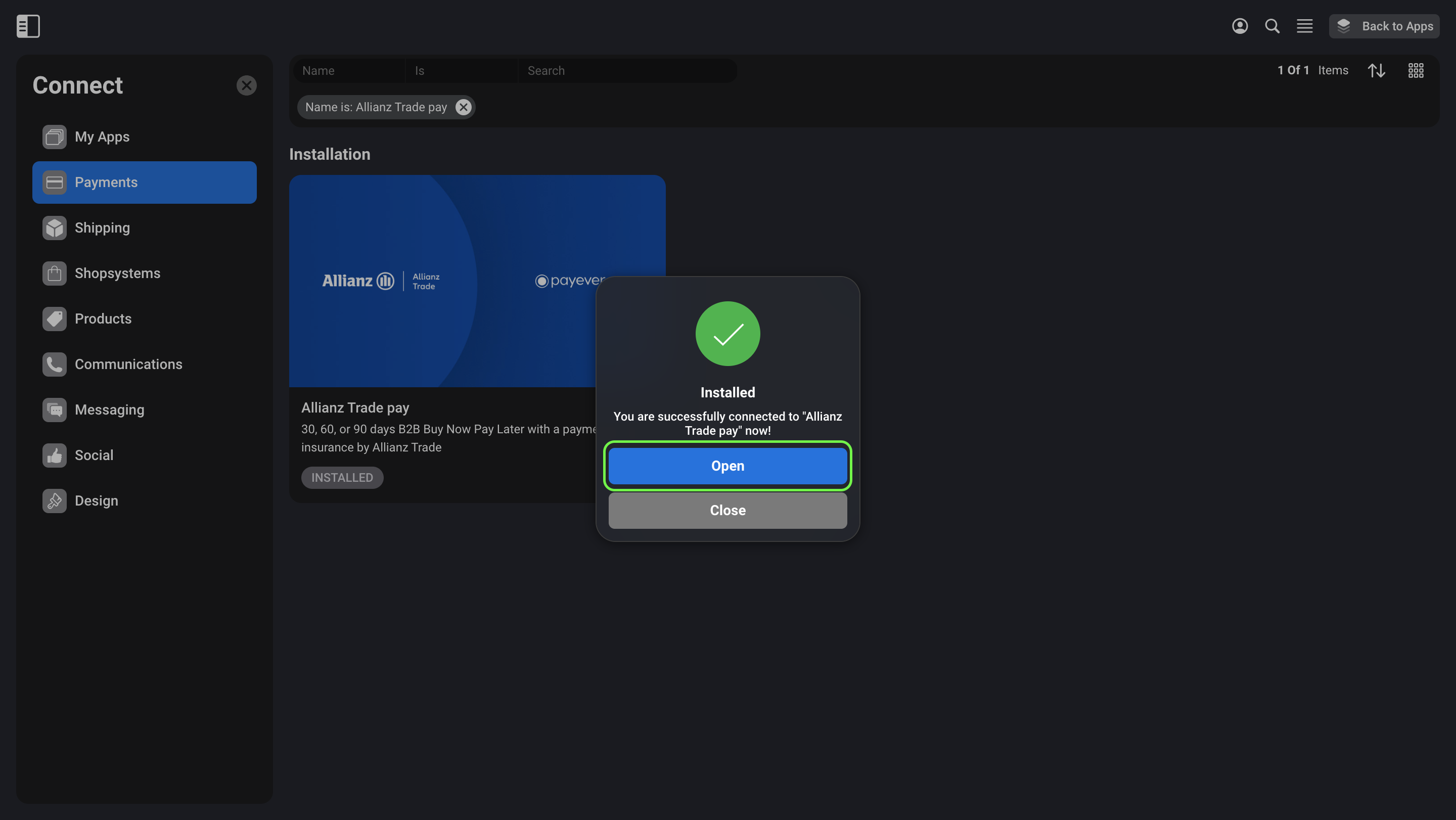Click the B2B Buy Now Pay Later description
This screenshot has width=1456, height=820.
coord(448,438)
